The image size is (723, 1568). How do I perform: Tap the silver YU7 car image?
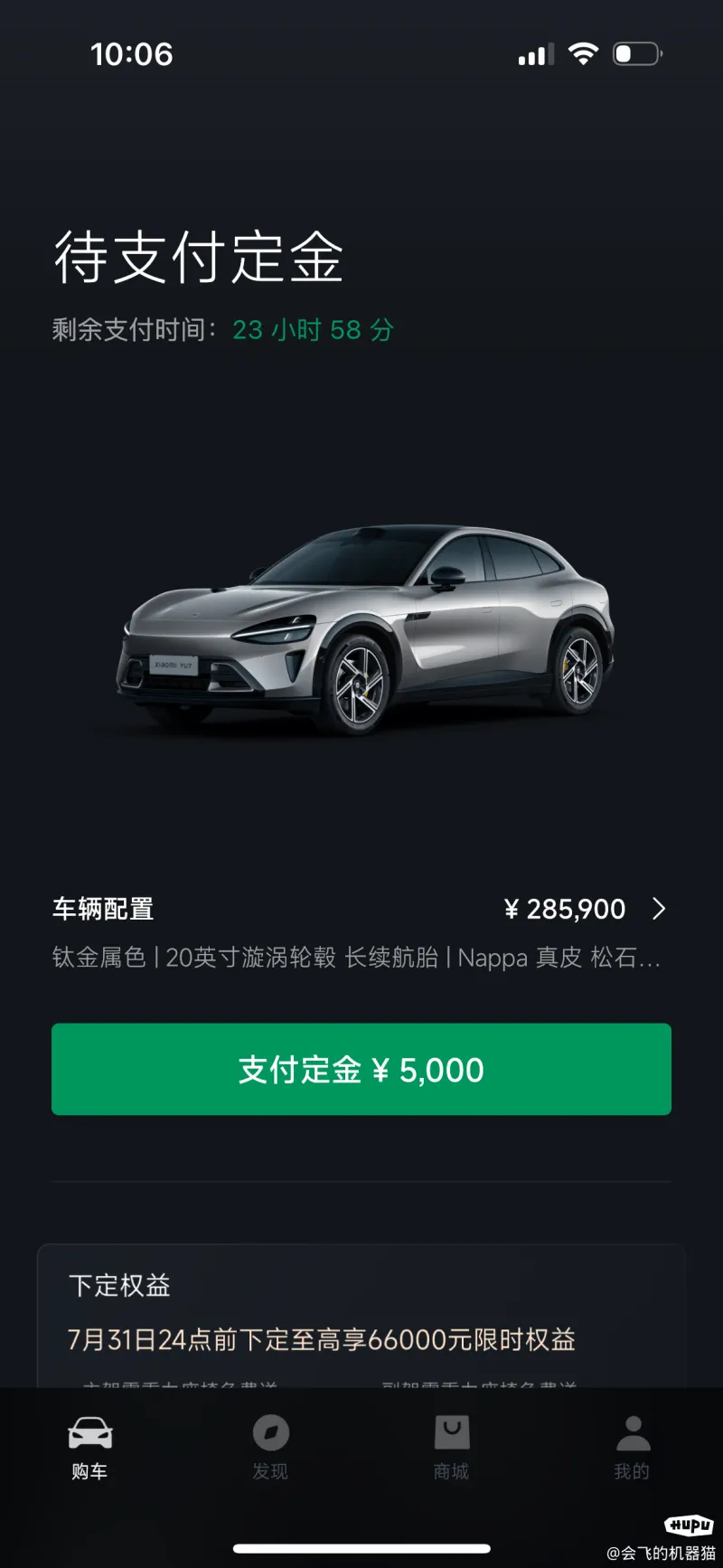click(x=366, y=628)
